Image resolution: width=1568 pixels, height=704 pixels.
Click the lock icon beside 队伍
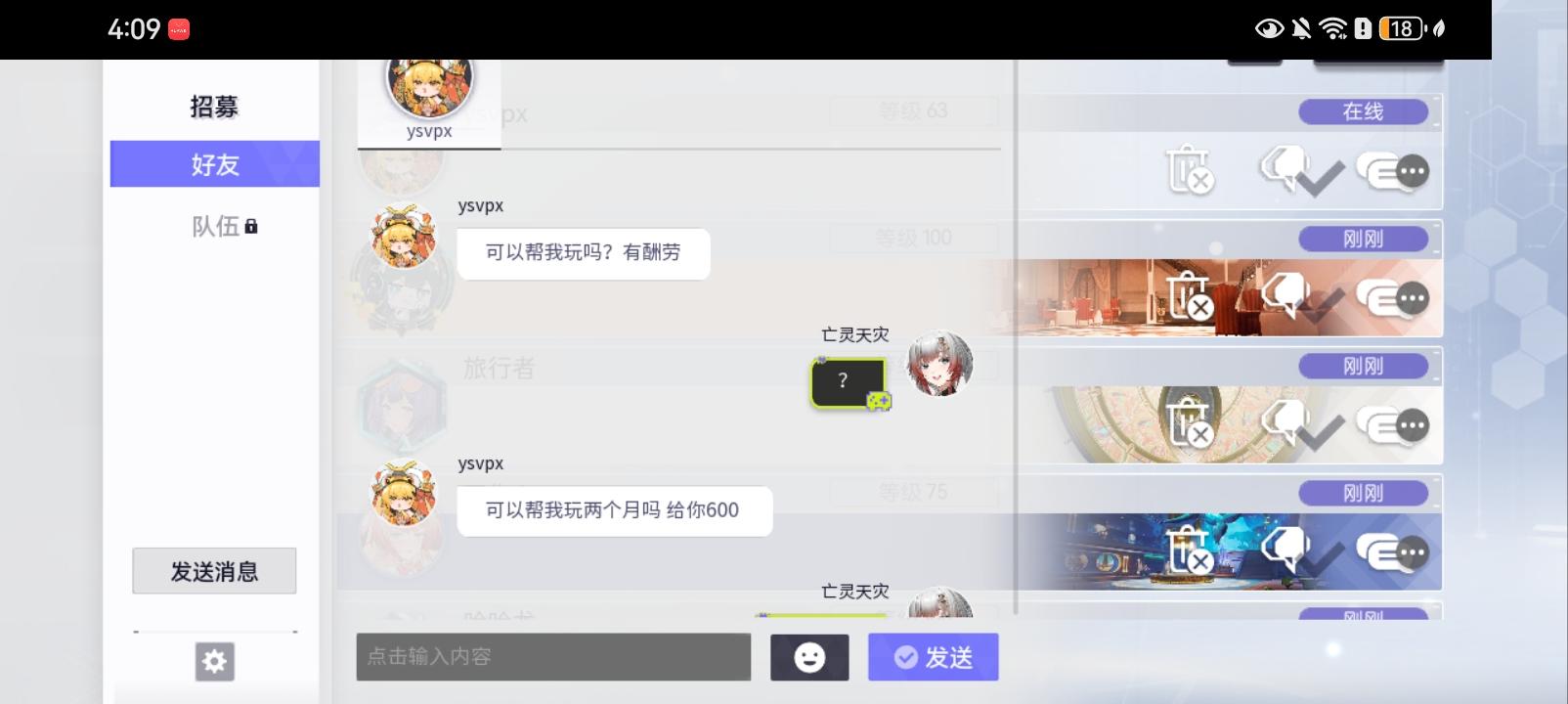pos(251,226)
